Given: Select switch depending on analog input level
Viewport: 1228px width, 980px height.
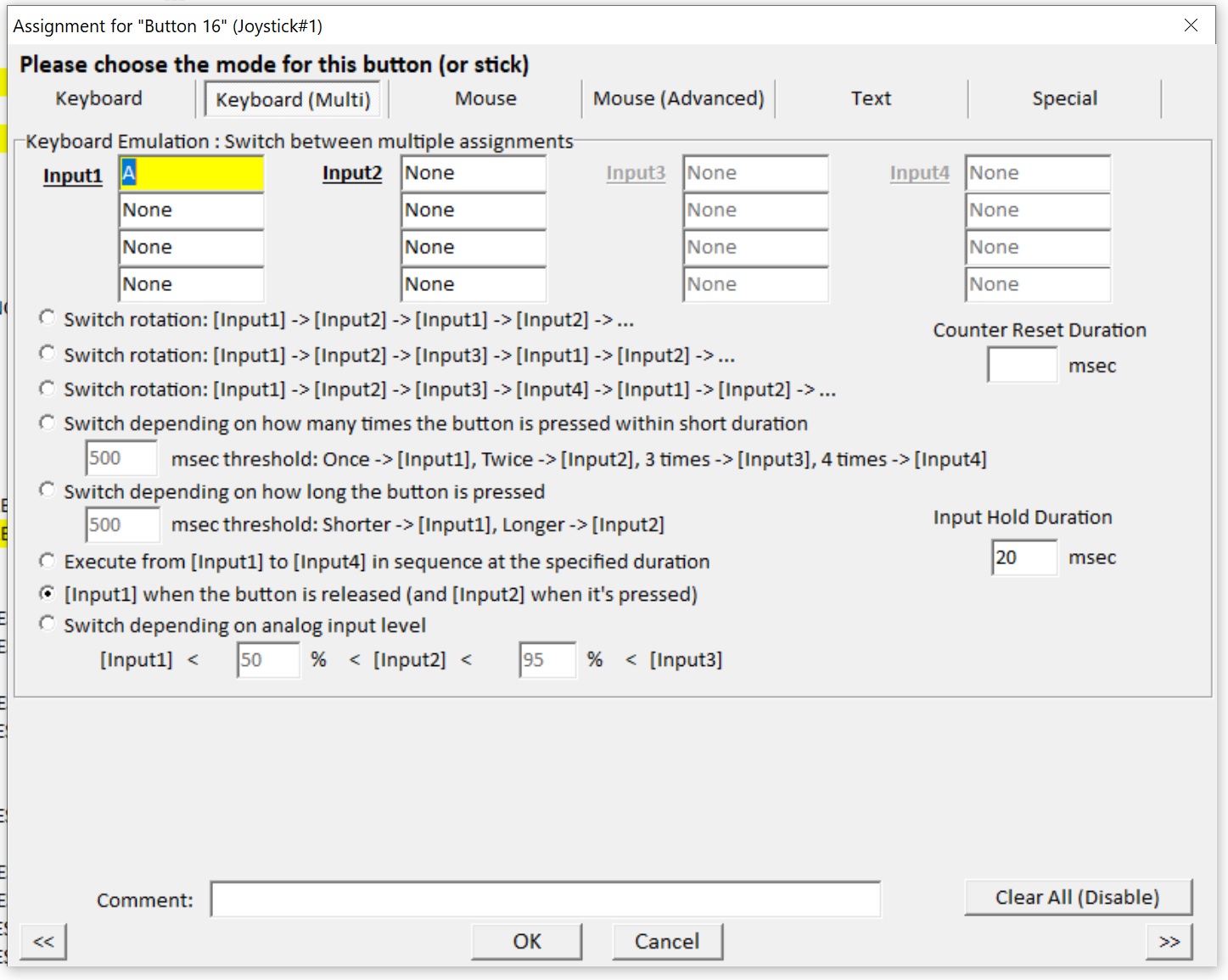Looking at the screenshot, I should point(48,624).
